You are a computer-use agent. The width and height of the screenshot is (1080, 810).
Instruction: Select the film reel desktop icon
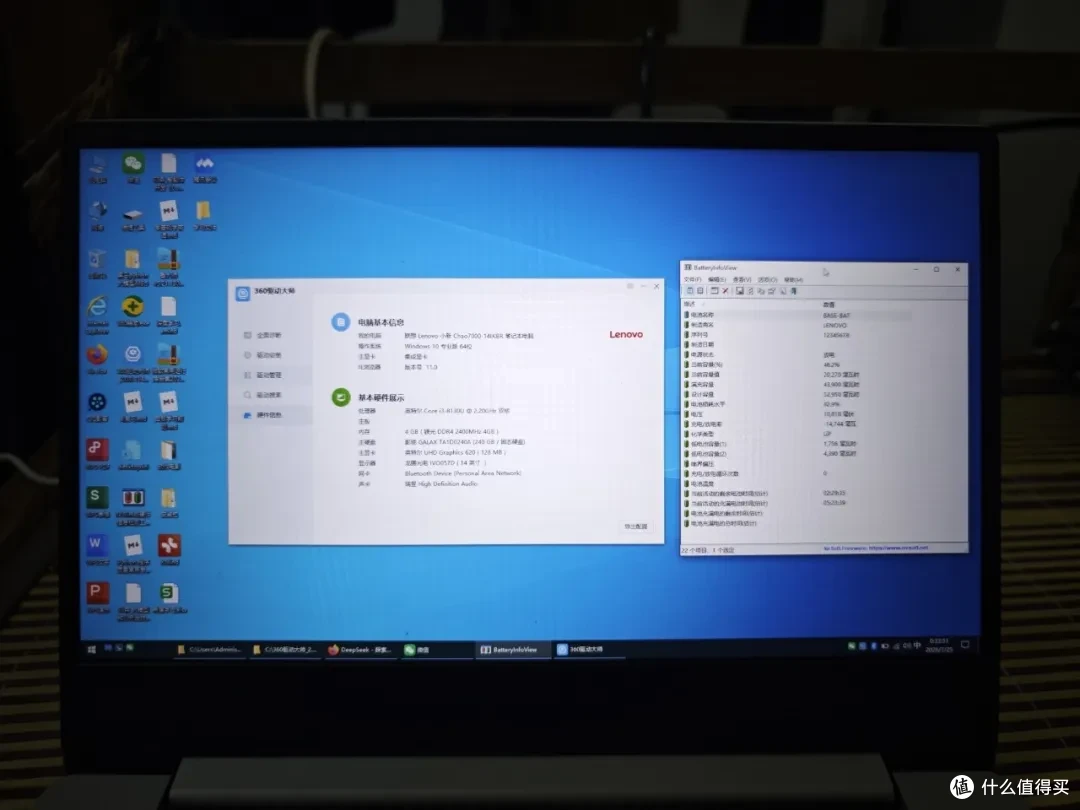coord(97,406)
